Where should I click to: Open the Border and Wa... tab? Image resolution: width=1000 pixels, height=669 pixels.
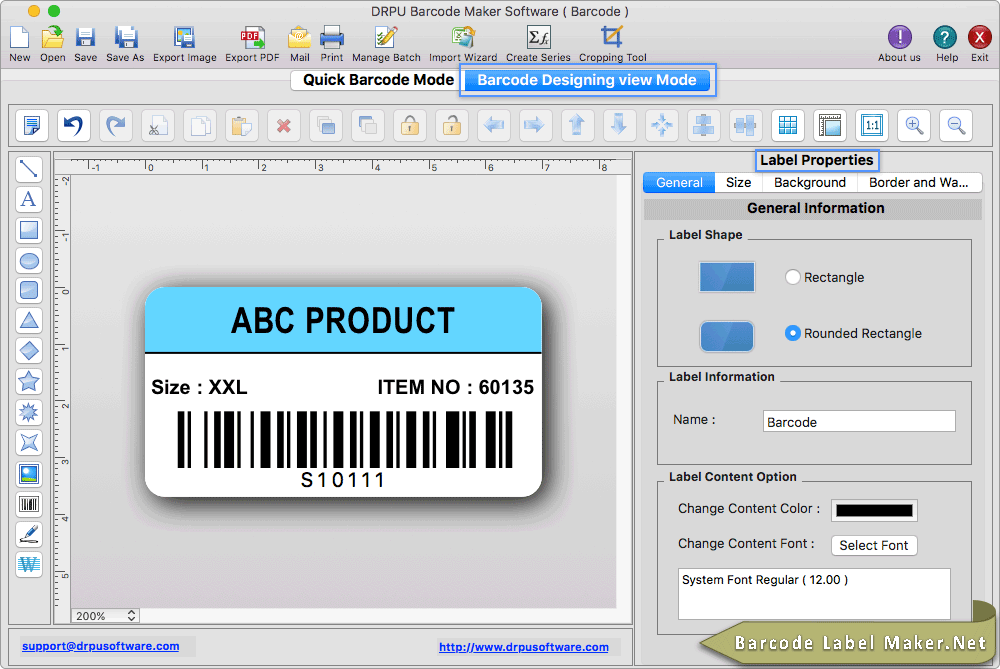pos(918,182)
